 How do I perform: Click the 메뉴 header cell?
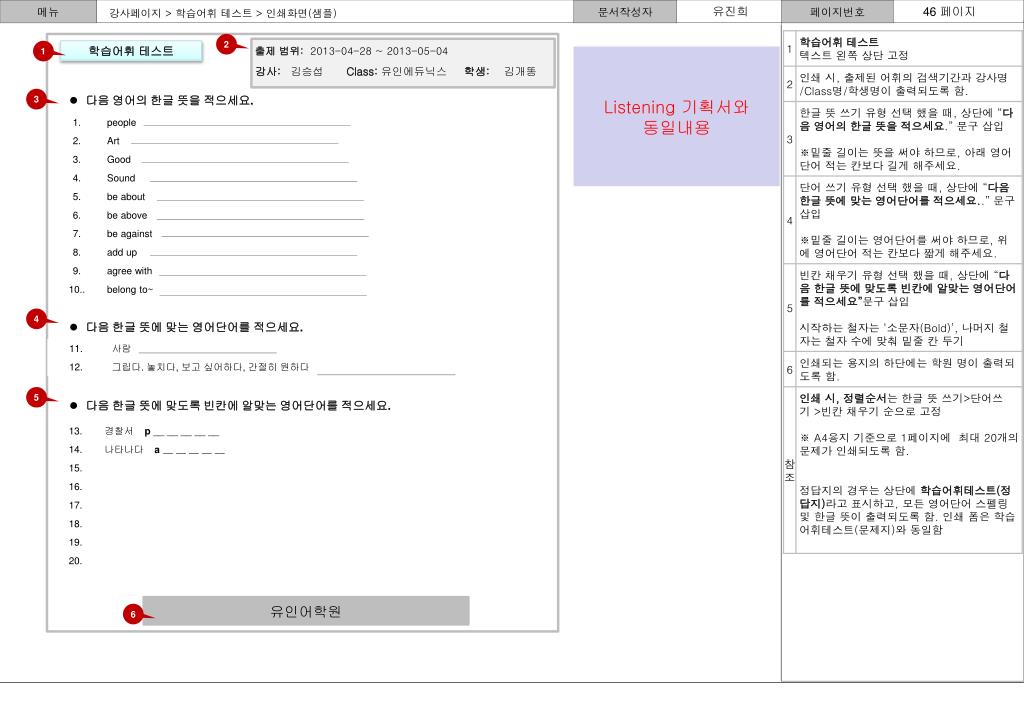[48, 12]
